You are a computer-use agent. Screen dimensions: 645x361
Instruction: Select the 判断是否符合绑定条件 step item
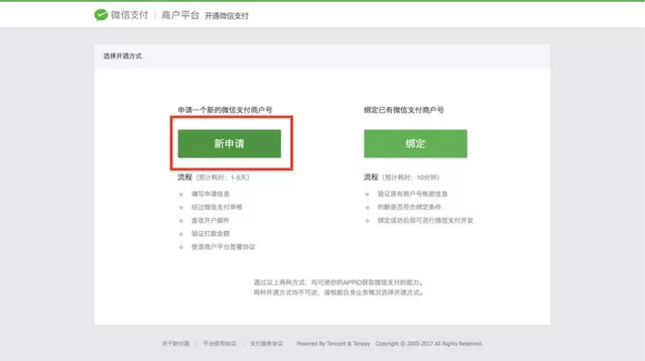[409, 207]
